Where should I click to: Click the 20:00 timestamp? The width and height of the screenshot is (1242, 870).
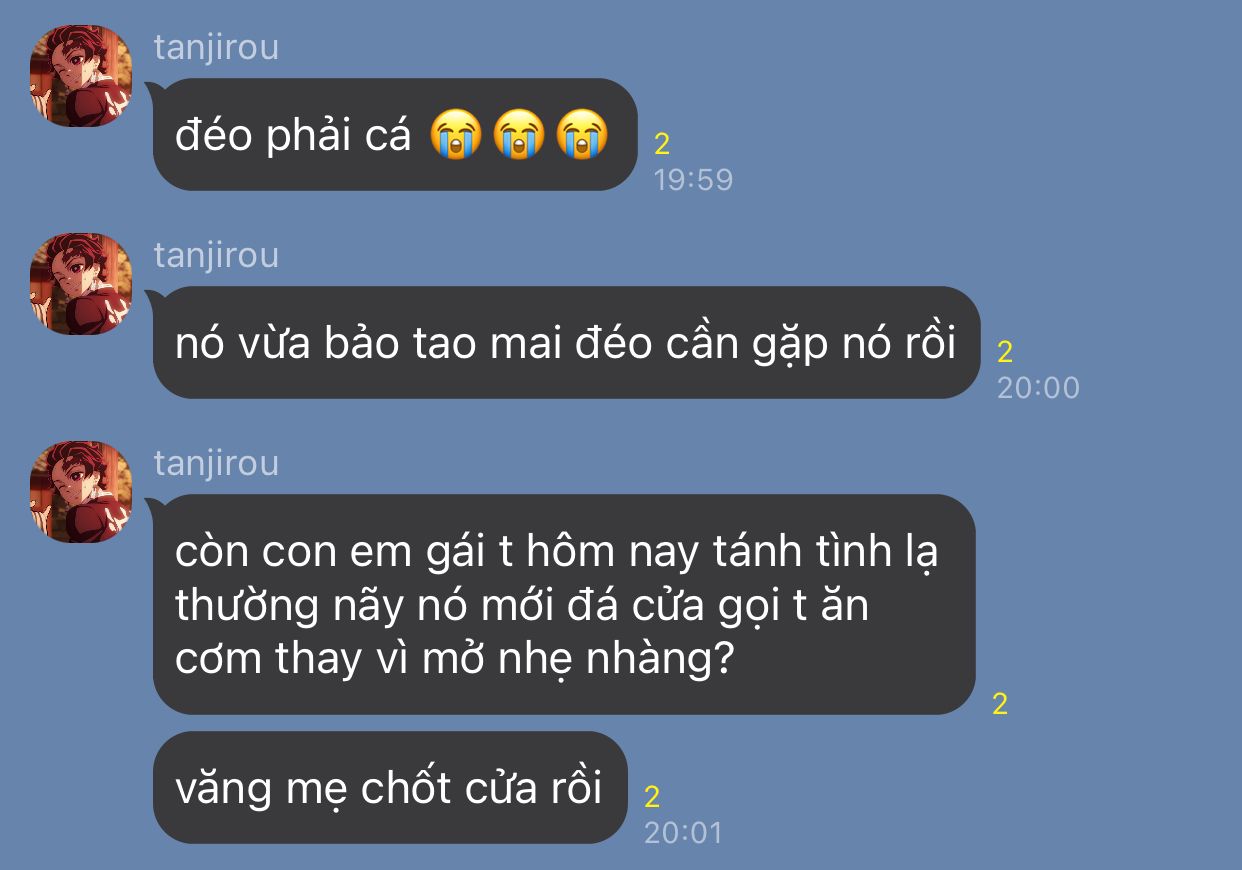pos(1038,388)
